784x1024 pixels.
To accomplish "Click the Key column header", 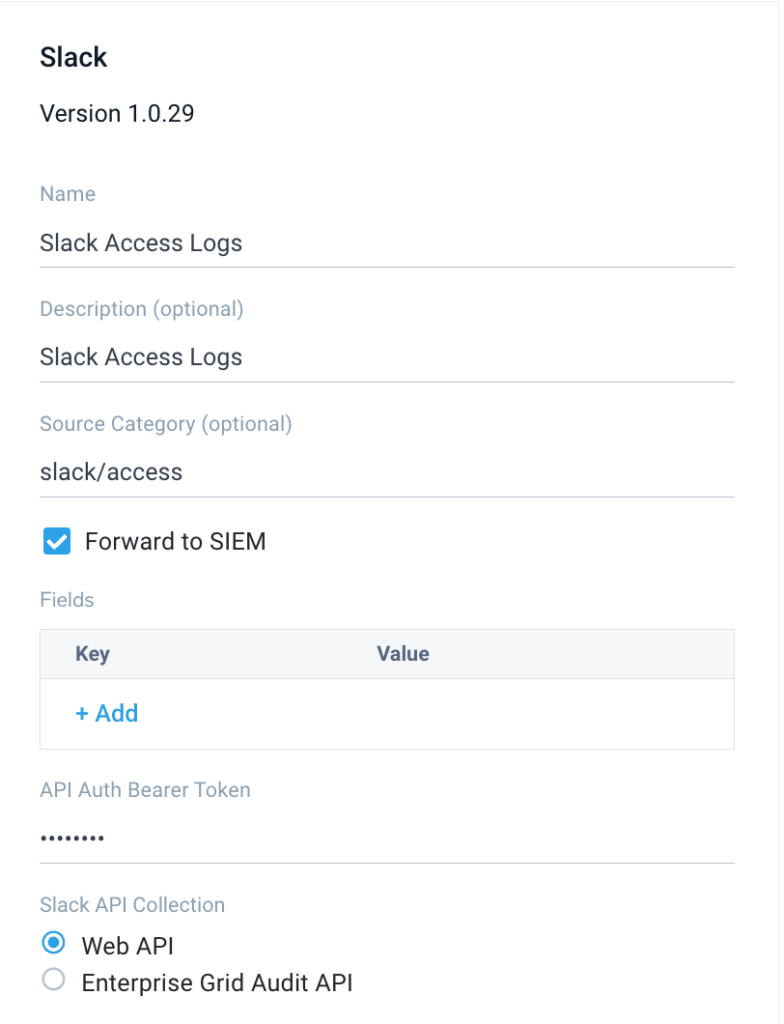I will click(x=92, y=653).
